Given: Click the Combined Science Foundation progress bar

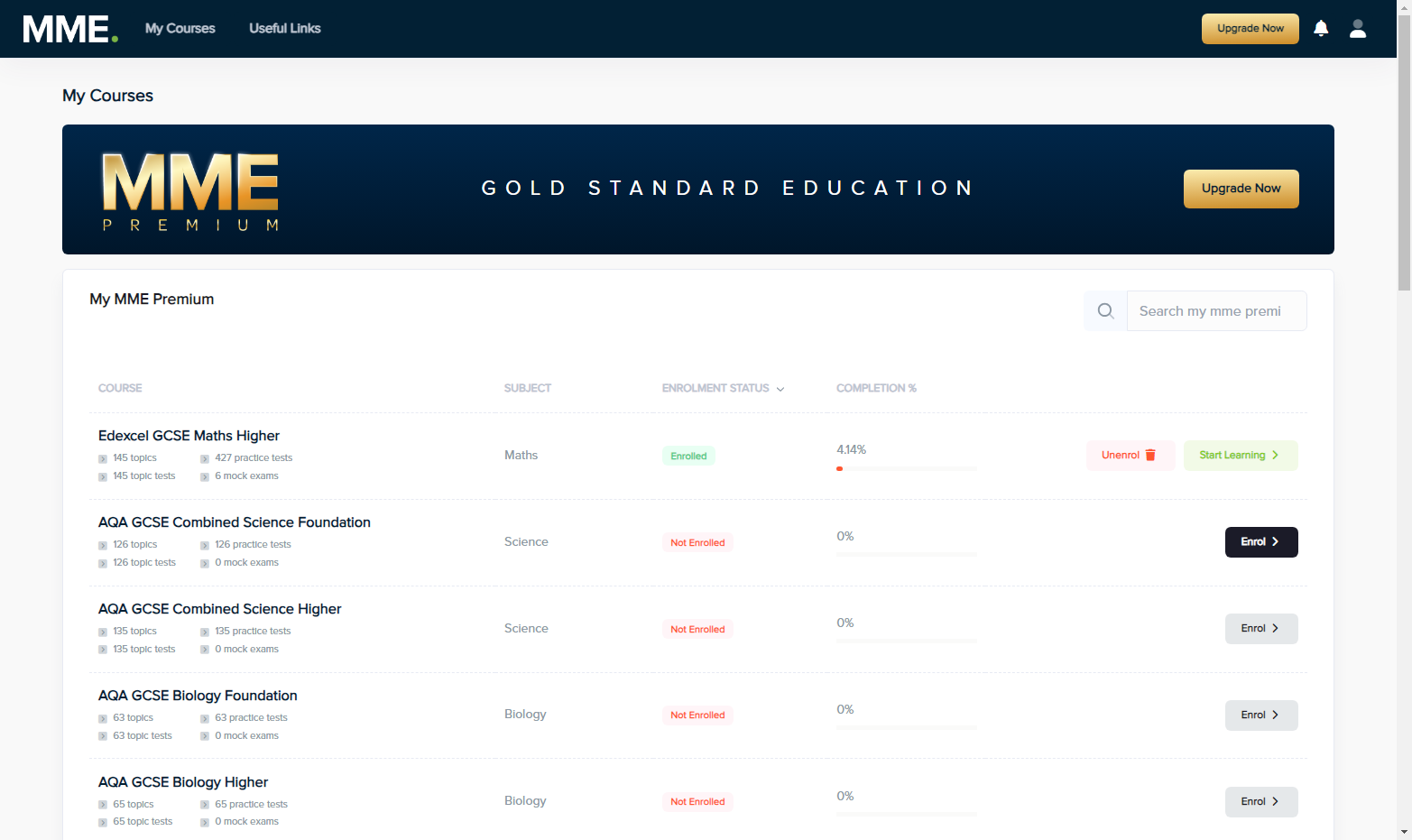Looking at the screenshot, I should (907, 554).
